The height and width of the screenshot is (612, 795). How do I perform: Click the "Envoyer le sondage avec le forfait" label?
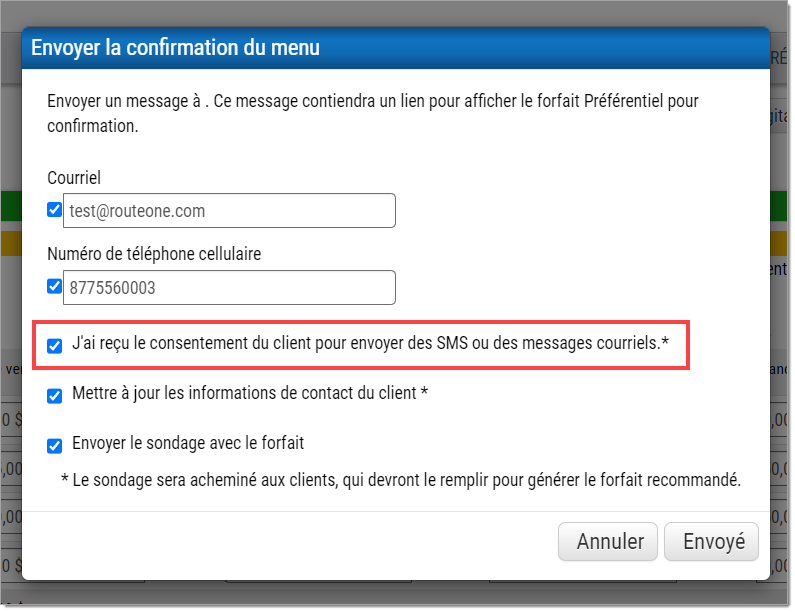188,443
